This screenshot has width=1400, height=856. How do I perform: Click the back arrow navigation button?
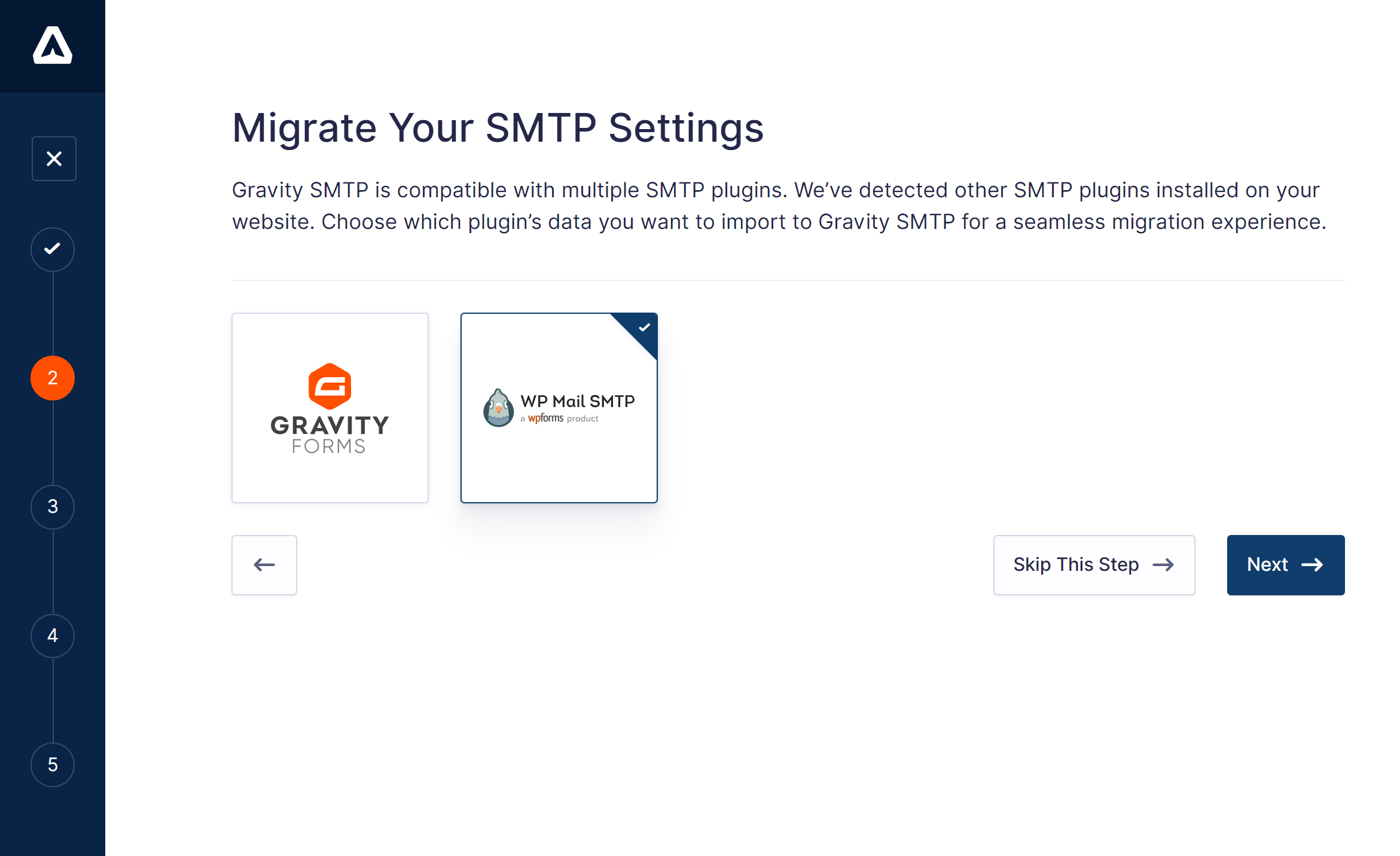pyautogui.click(x=264, y=565)
